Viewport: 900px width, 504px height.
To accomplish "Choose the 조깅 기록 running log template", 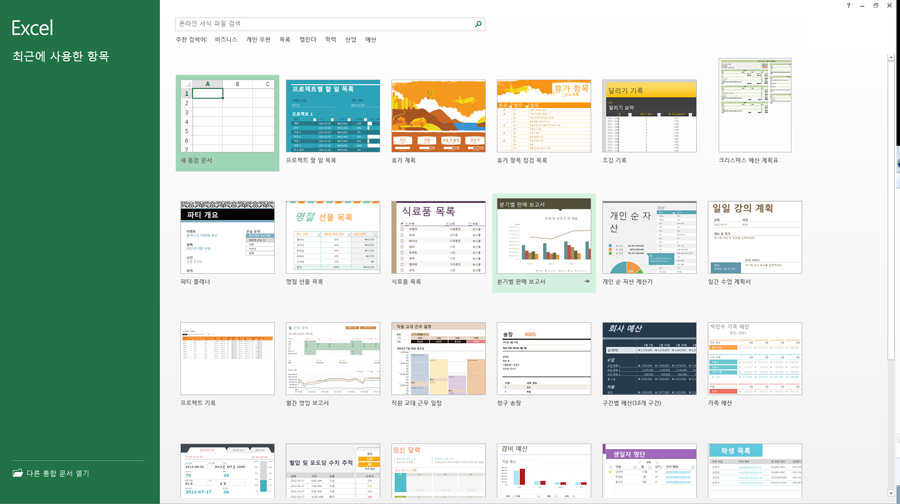I will pyautogui.click(x=649, y=116).
